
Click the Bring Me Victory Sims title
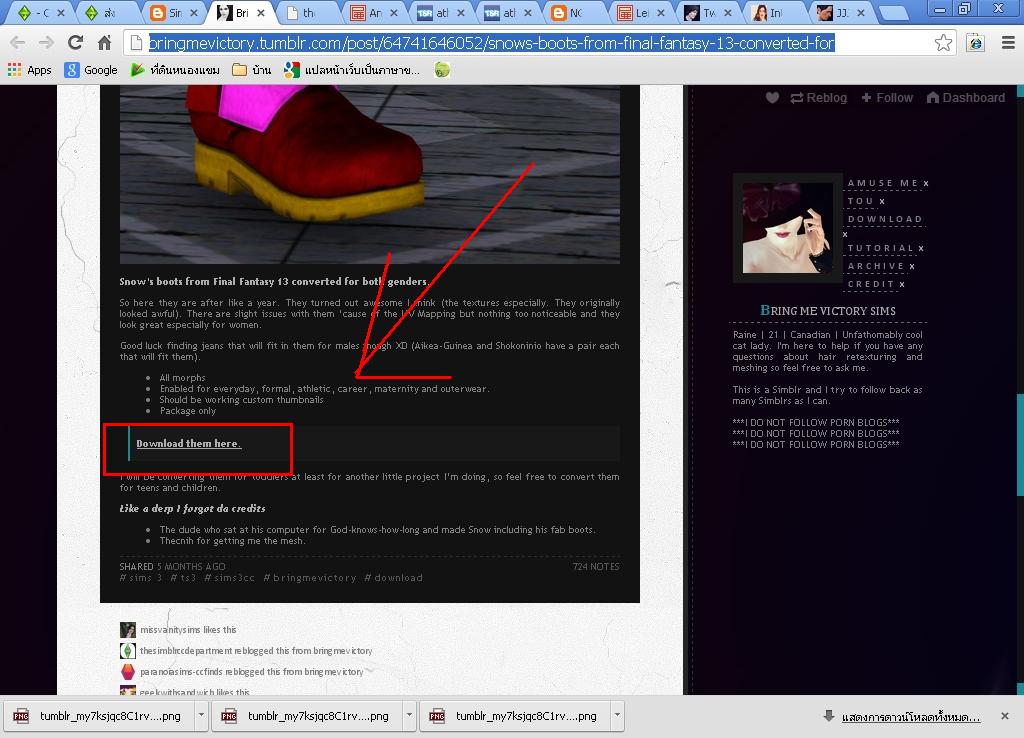point(827,311)
